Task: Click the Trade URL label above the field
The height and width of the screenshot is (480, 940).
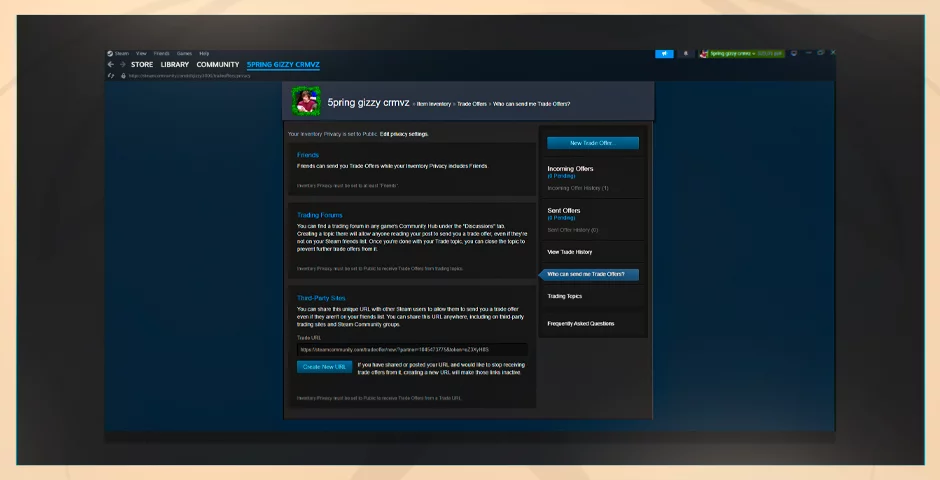Action: (x=309, y=338)
